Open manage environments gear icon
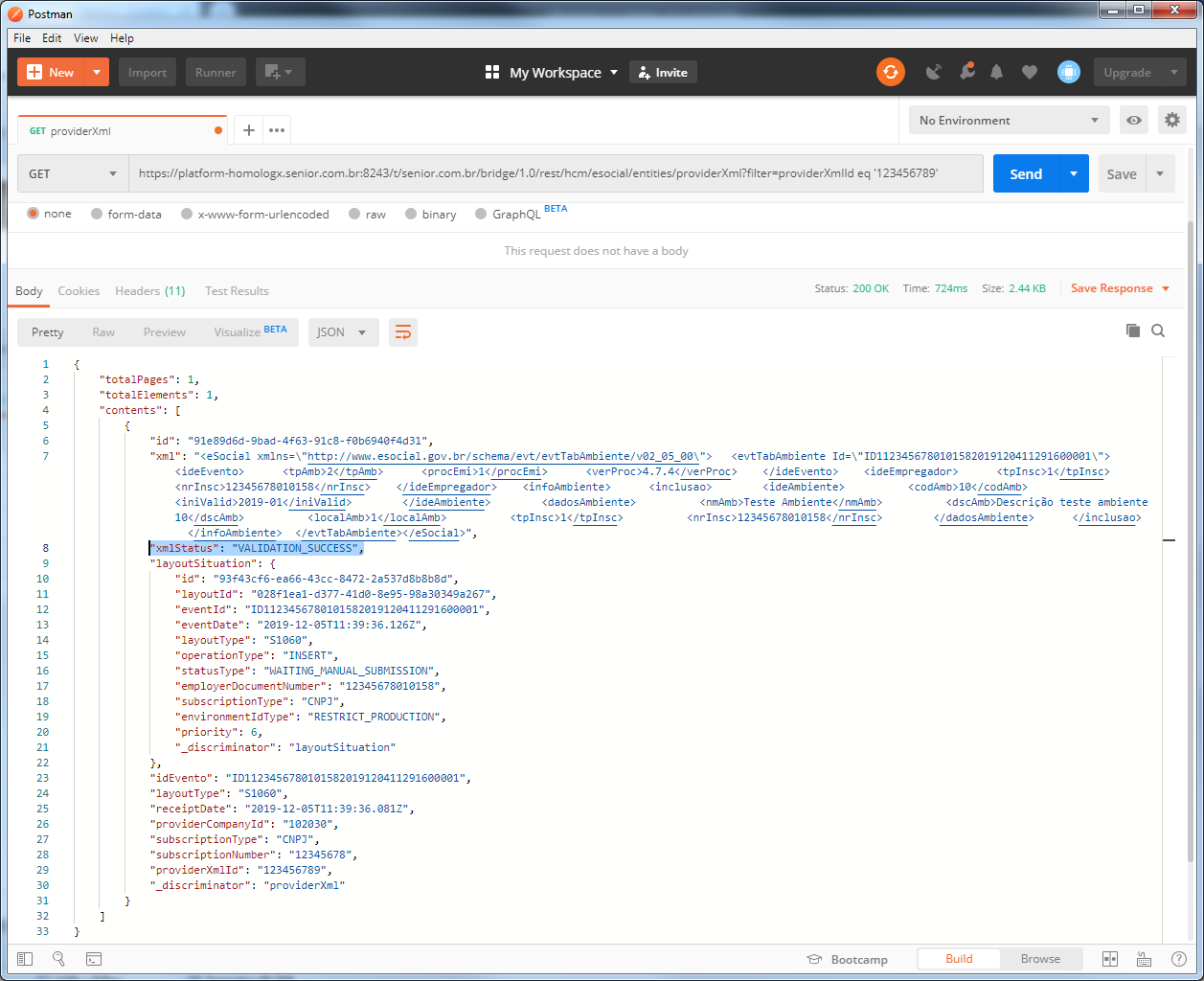The width and height of the screenshot is (1204, 981). pyautogui.click(x=1172, y=120)
